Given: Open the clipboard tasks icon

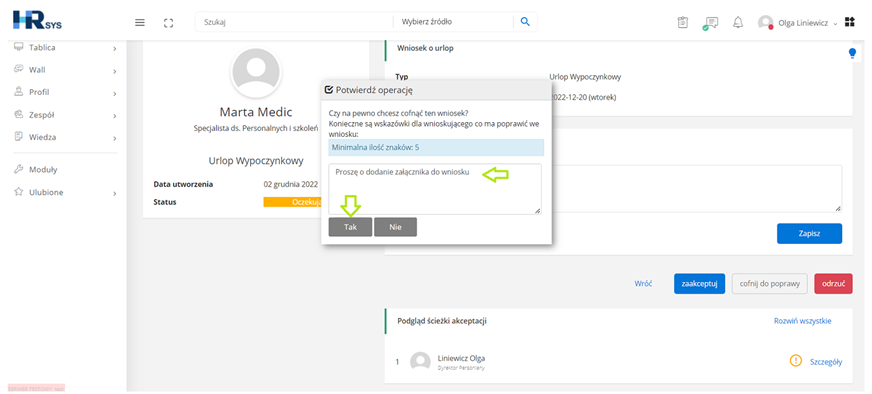Looking at the screenshot, I should (682, 22).
